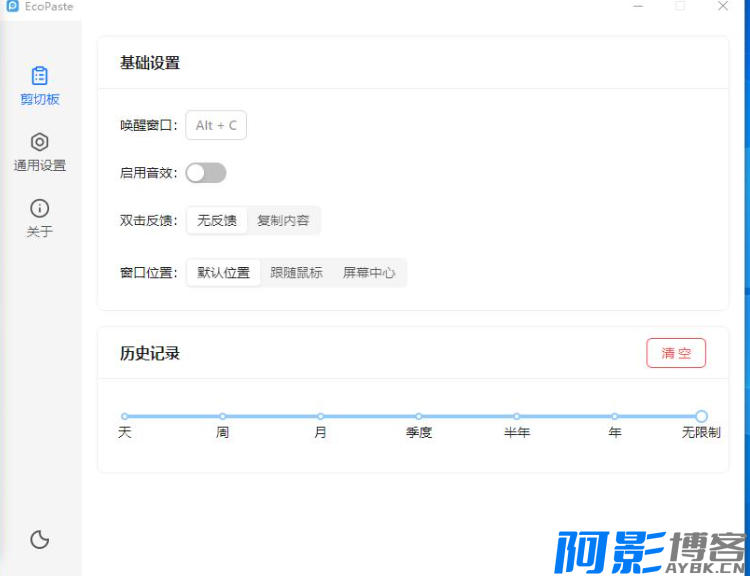Open the 剪切板 clipboard section
This screenshot has height=576, width=750.
(40, 86)
